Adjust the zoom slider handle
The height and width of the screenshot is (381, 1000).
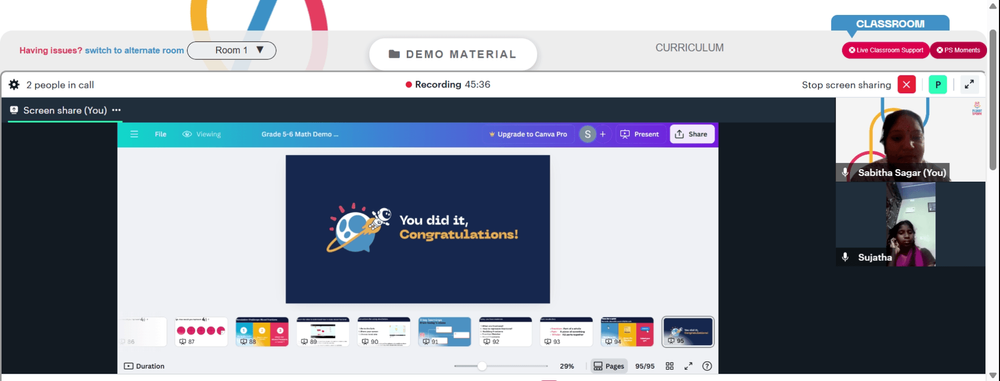coord(482,366)
